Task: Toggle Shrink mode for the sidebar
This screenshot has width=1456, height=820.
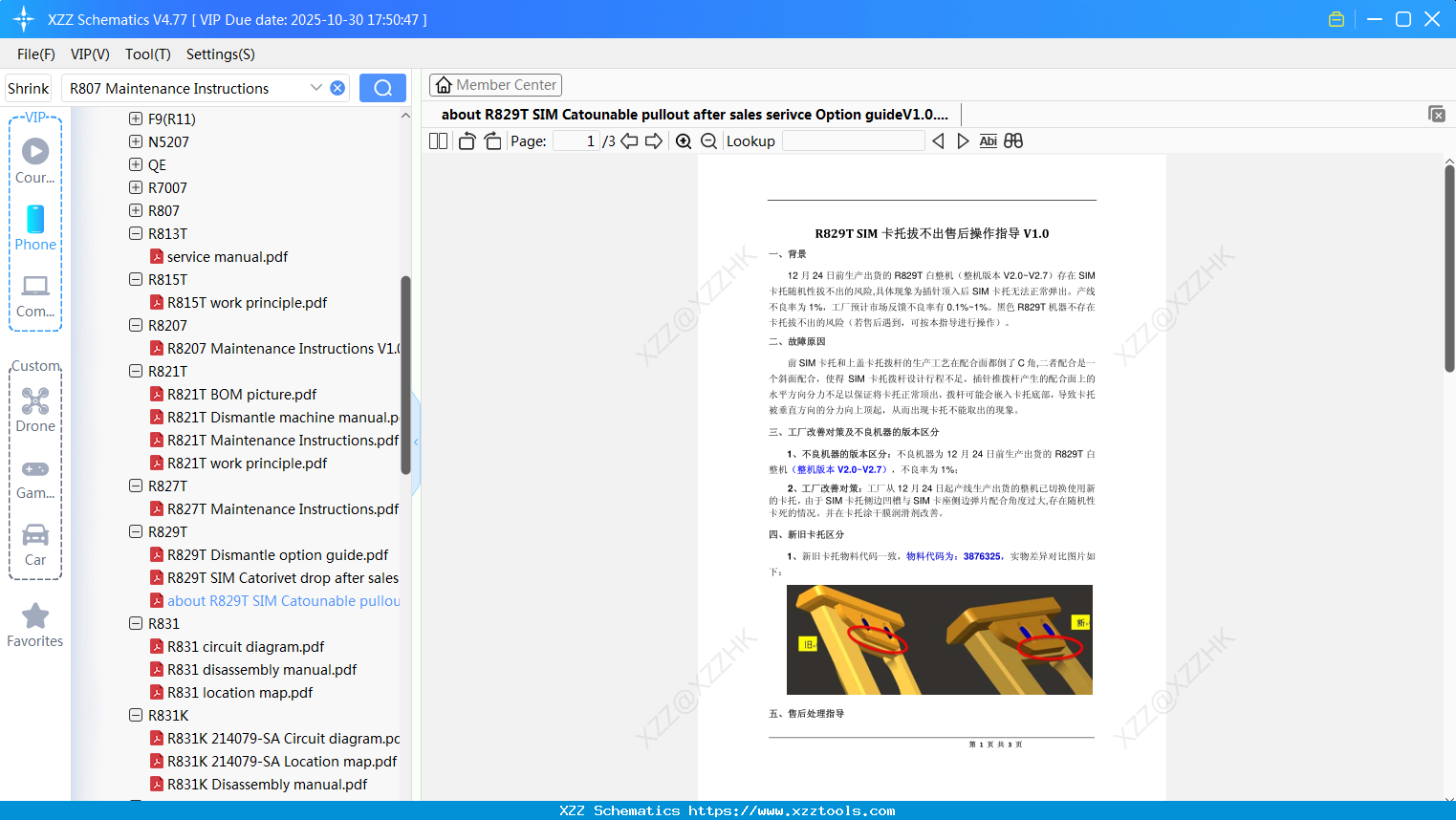Action: coord(28,87)
